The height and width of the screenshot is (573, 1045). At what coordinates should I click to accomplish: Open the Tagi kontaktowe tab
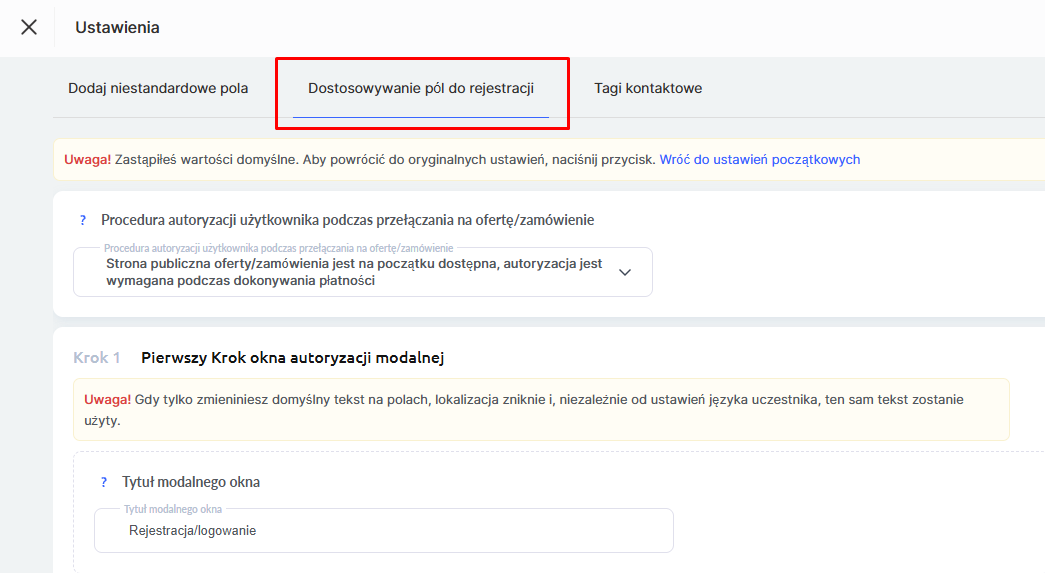648,88
